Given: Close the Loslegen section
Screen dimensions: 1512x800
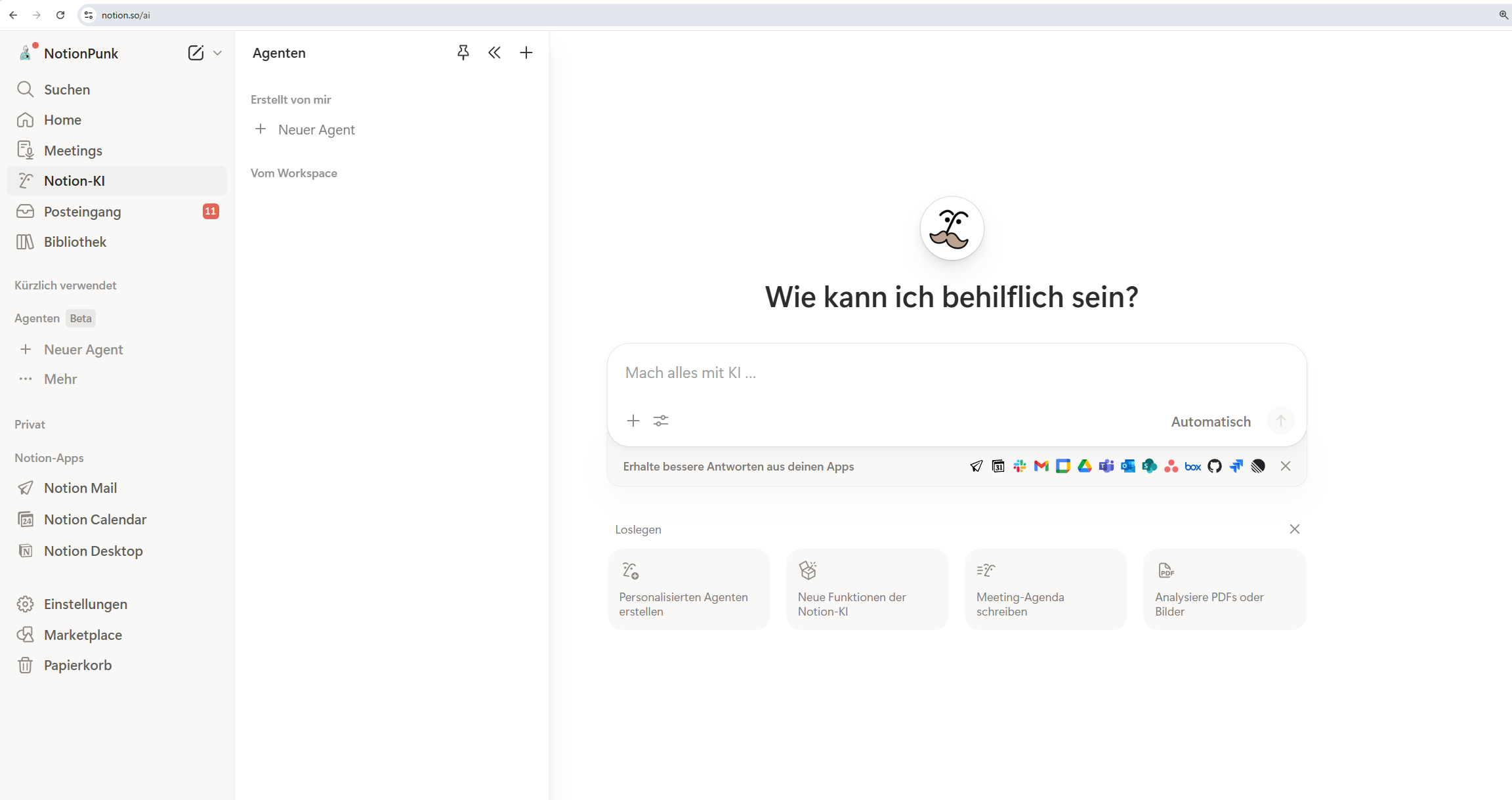Looking at the screenshot, I should [1294, 529].
